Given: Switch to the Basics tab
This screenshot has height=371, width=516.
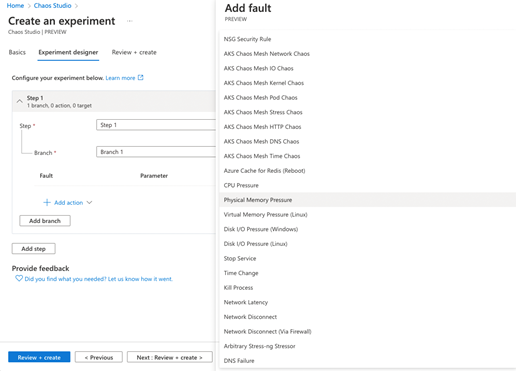Looking at the screenshot, I should (x=17, y=52).
